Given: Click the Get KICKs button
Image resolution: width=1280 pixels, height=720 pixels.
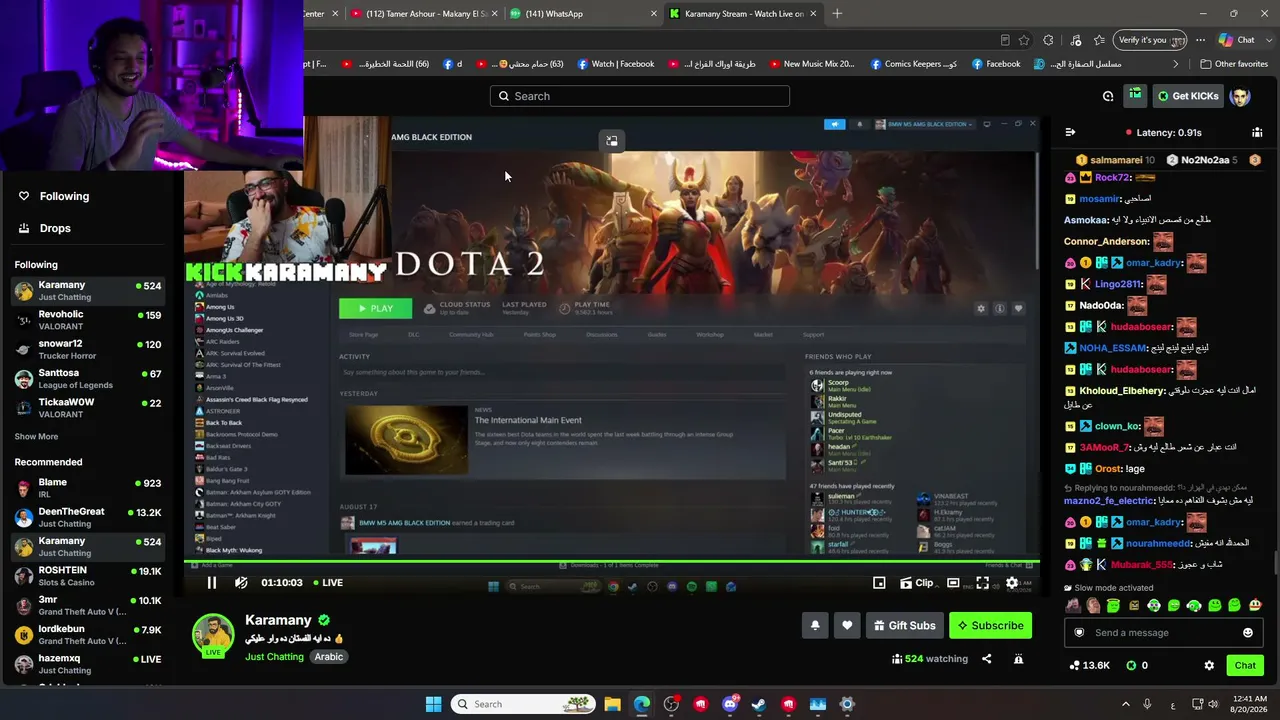Looking at the screenshot, I should coord(1189,96).
